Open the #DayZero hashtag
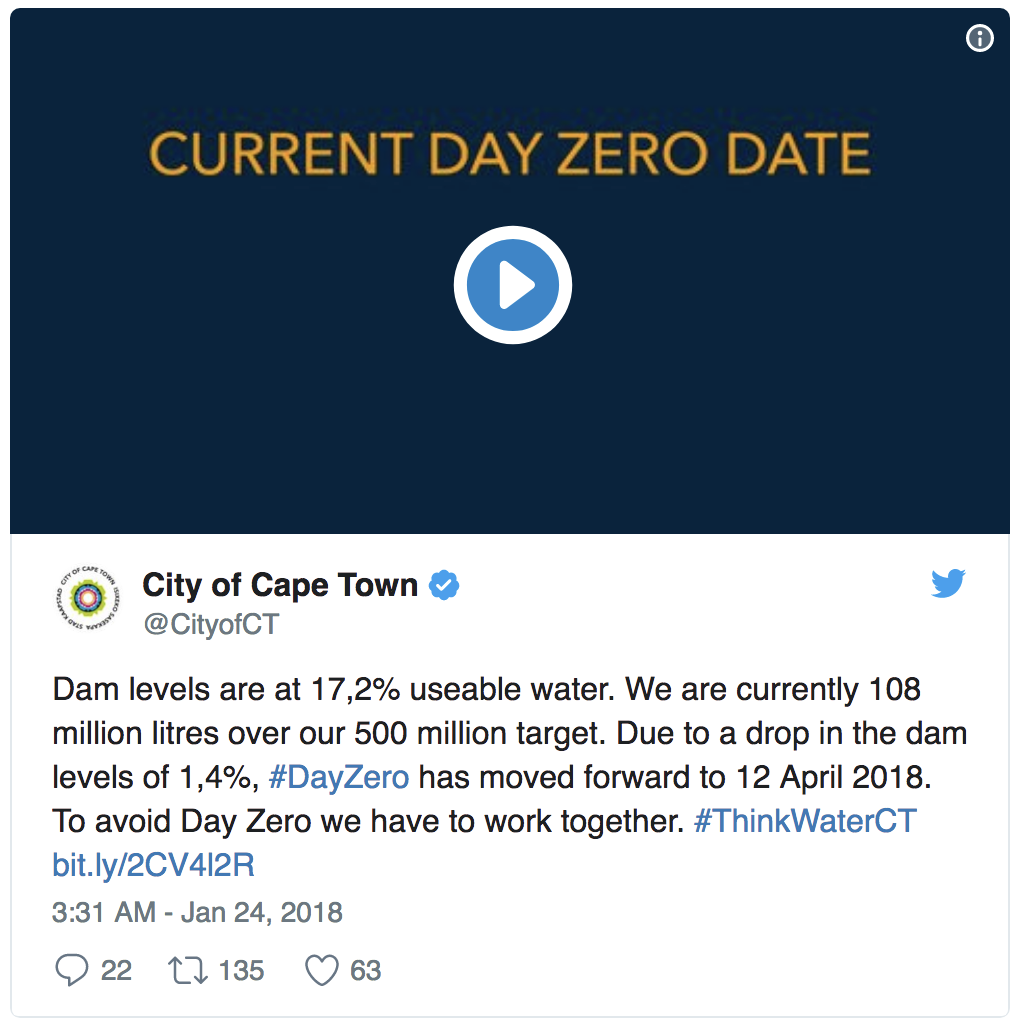Image resolution: width=1020 pixels, height=1026 pixels. pos(339,777)
